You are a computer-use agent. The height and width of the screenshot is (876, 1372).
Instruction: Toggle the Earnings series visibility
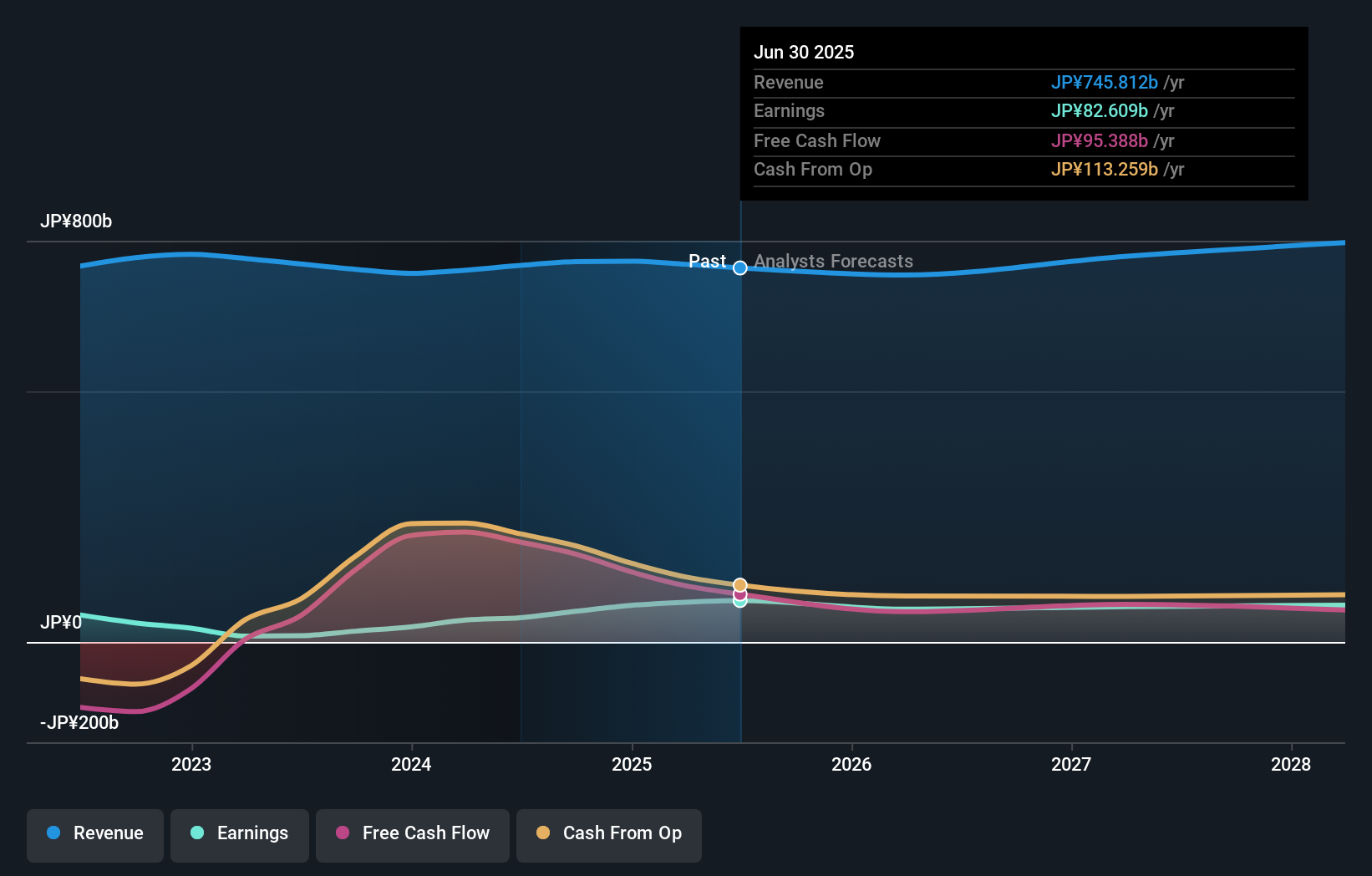pos(240,833)
